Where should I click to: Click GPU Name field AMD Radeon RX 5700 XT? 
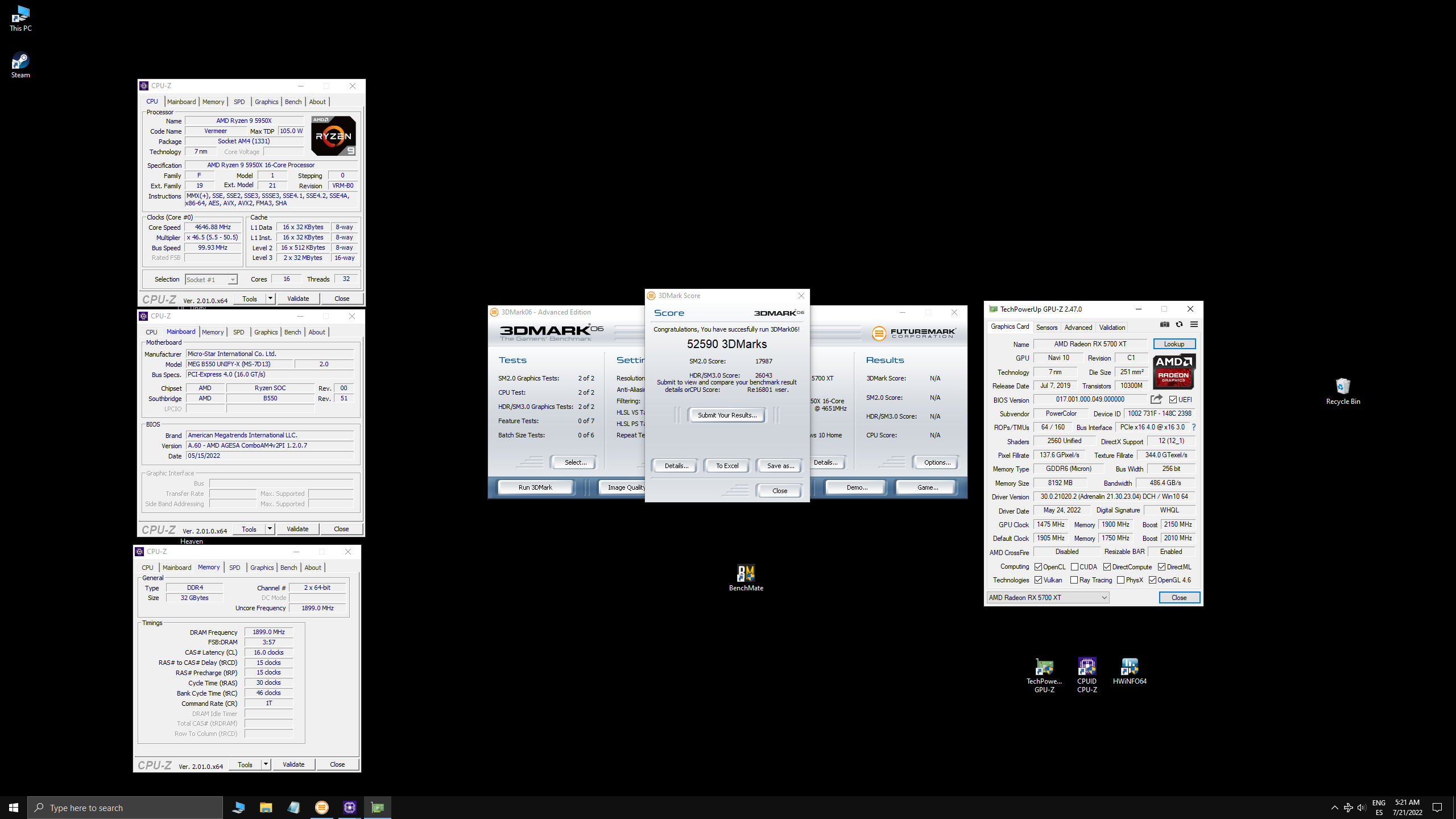[x=1090, y=344]
